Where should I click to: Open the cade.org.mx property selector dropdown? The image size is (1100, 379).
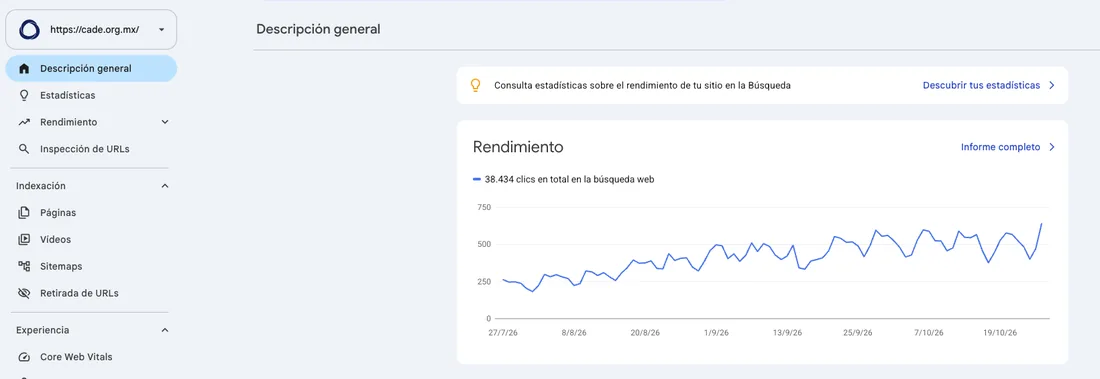[90, 29]
